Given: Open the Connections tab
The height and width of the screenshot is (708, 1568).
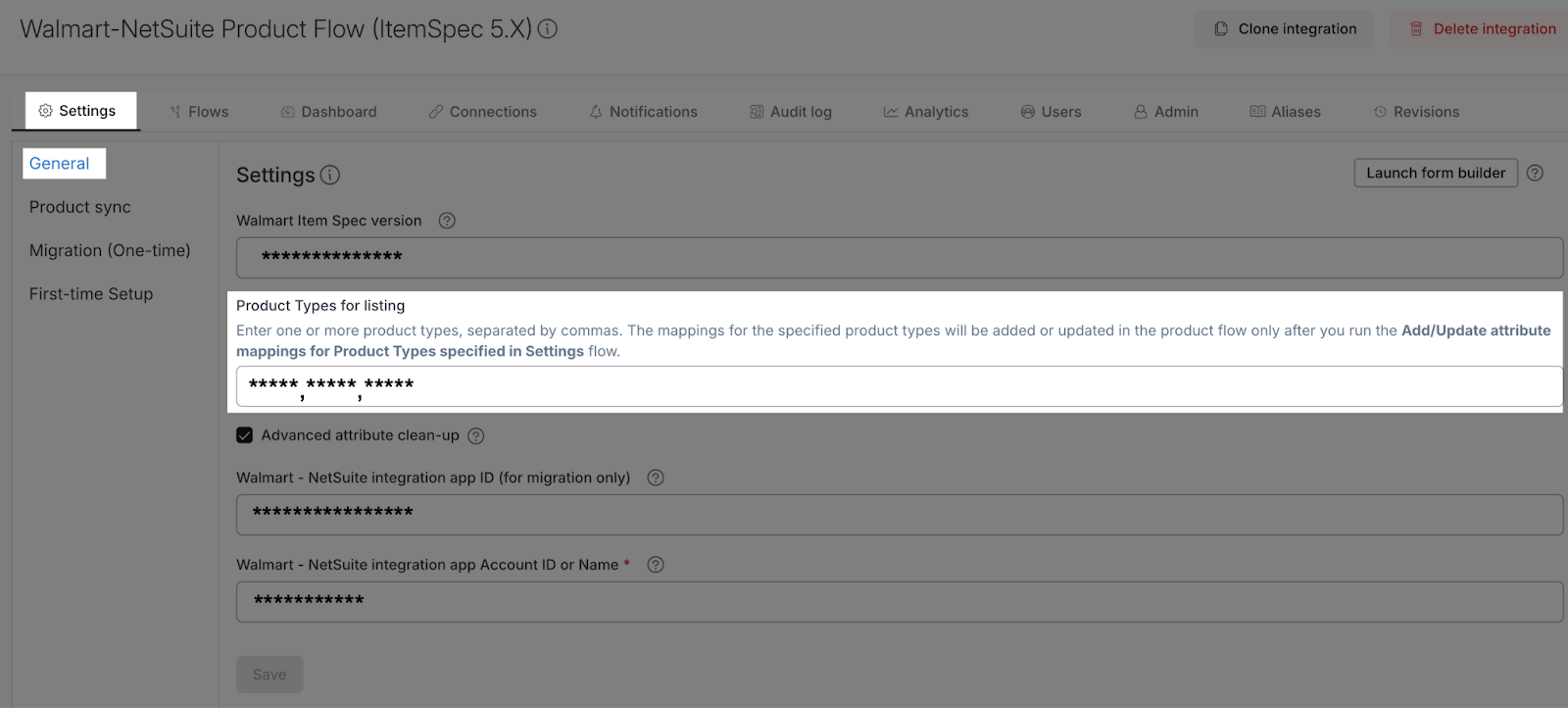Looking at the screenshot, I should point(482,112).
